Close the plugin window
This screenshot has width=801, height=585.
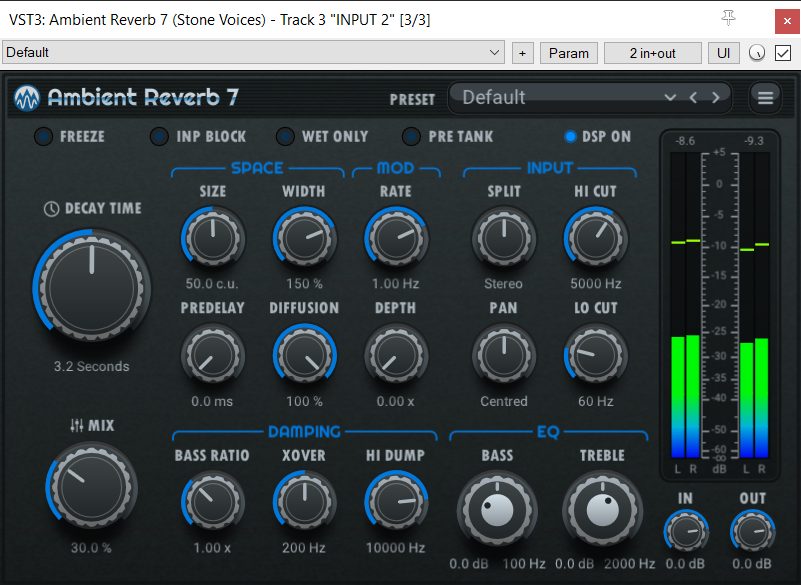(787, 21)
